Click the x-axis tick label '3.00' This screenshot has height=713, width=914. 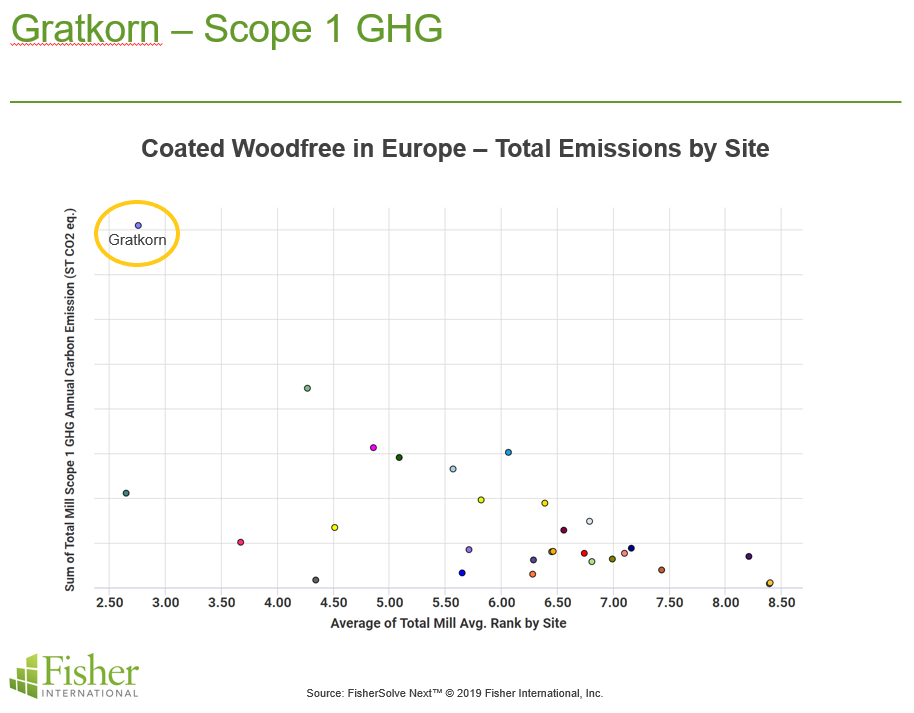pos(166,603)
